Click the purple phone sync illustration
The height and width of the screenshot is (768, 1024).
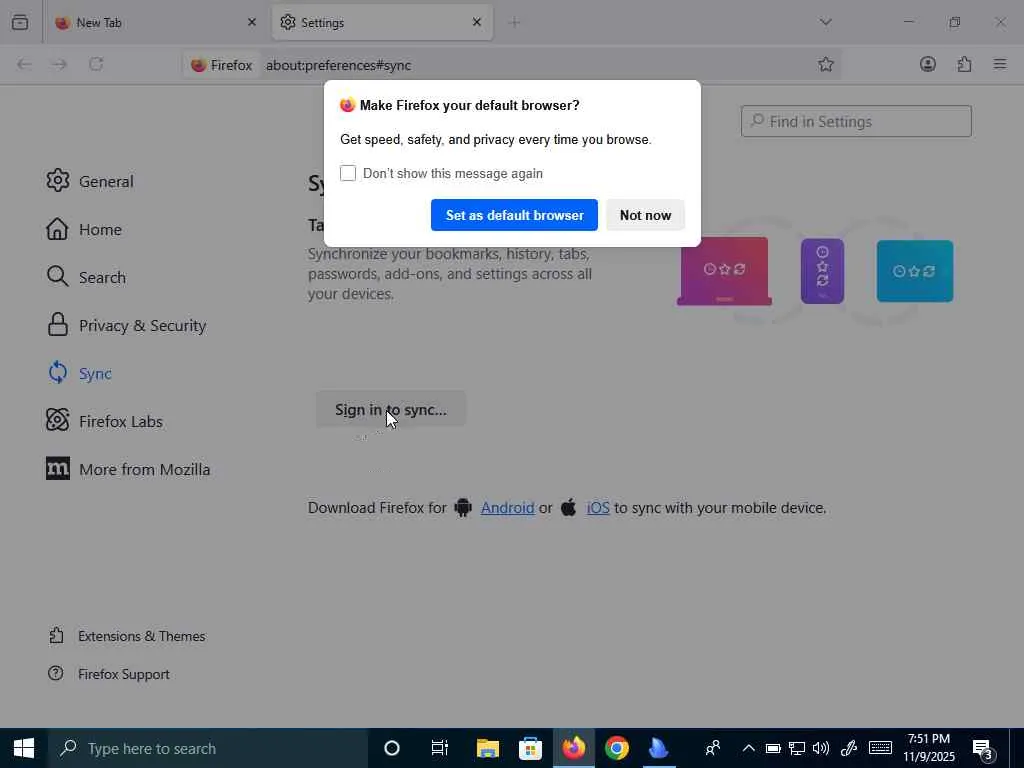(822, 271)
